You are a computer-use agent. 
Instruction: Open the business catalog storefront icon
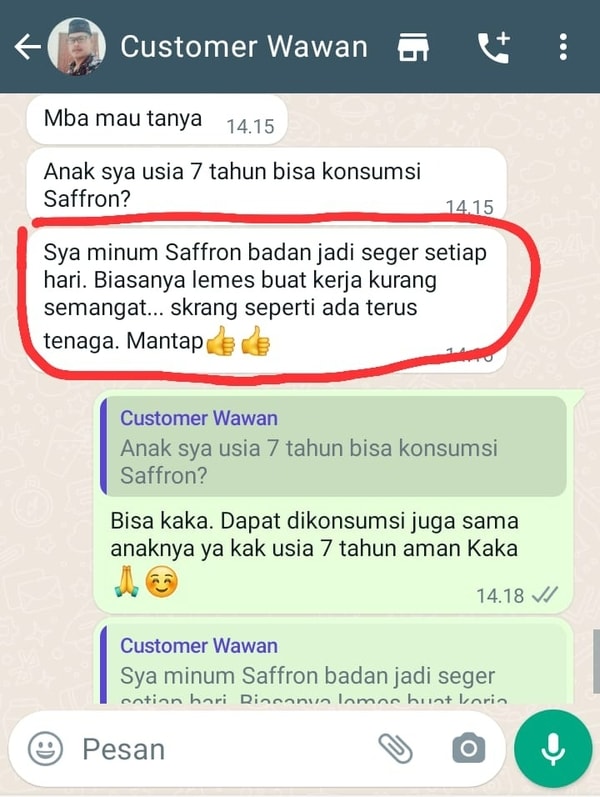click(413, 47)
